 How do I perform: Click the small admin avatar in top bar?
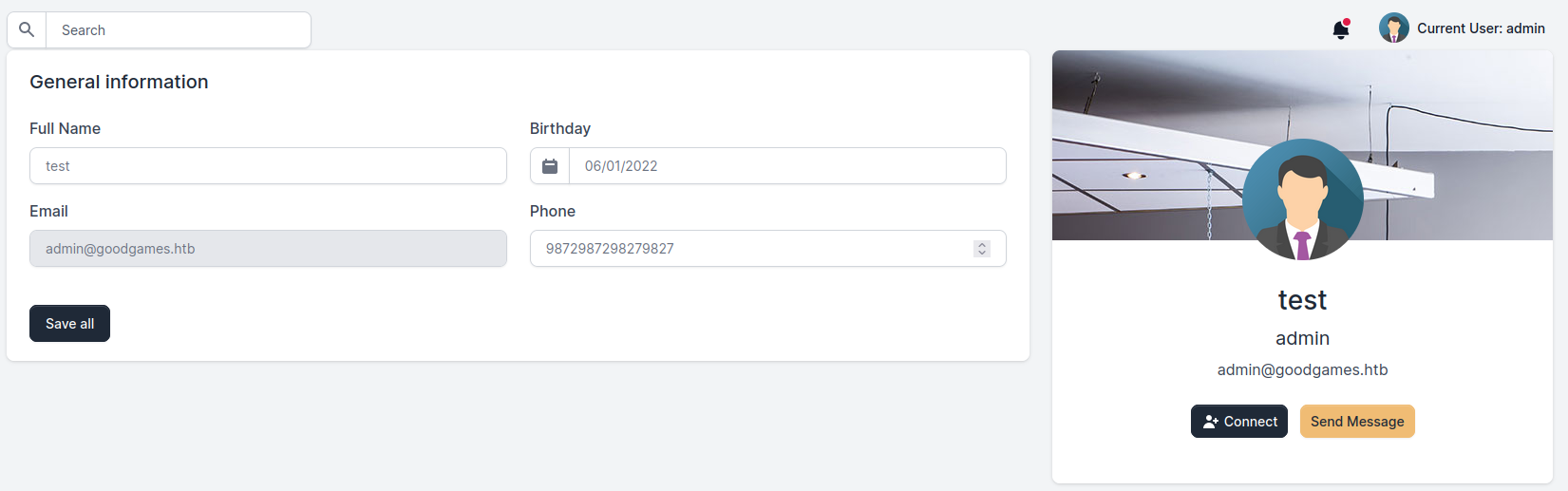click(x=1393, y=28)
